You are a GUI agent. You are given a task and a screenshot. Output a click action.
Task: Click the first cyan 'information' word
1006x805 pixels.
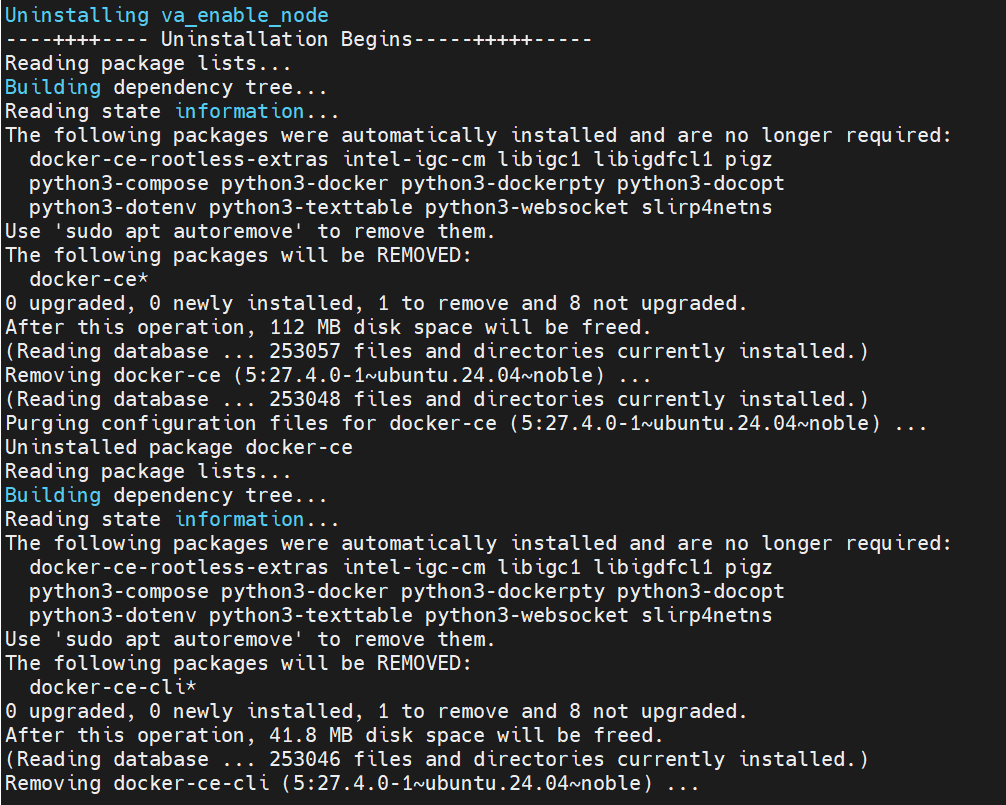(239, 111)
